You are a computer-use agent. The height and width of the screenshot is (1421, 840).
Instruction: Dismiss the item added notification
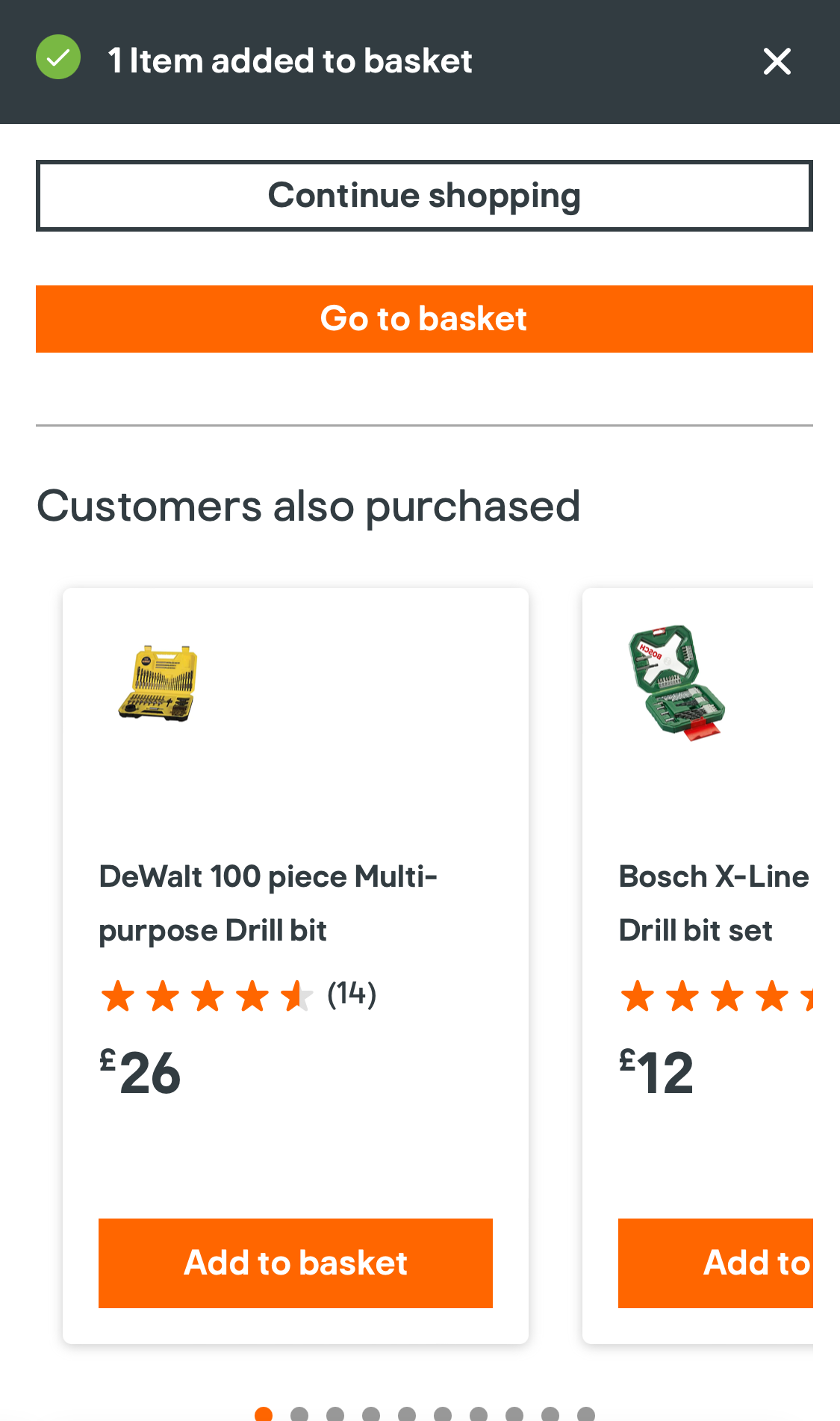click(x=777, y=61)
